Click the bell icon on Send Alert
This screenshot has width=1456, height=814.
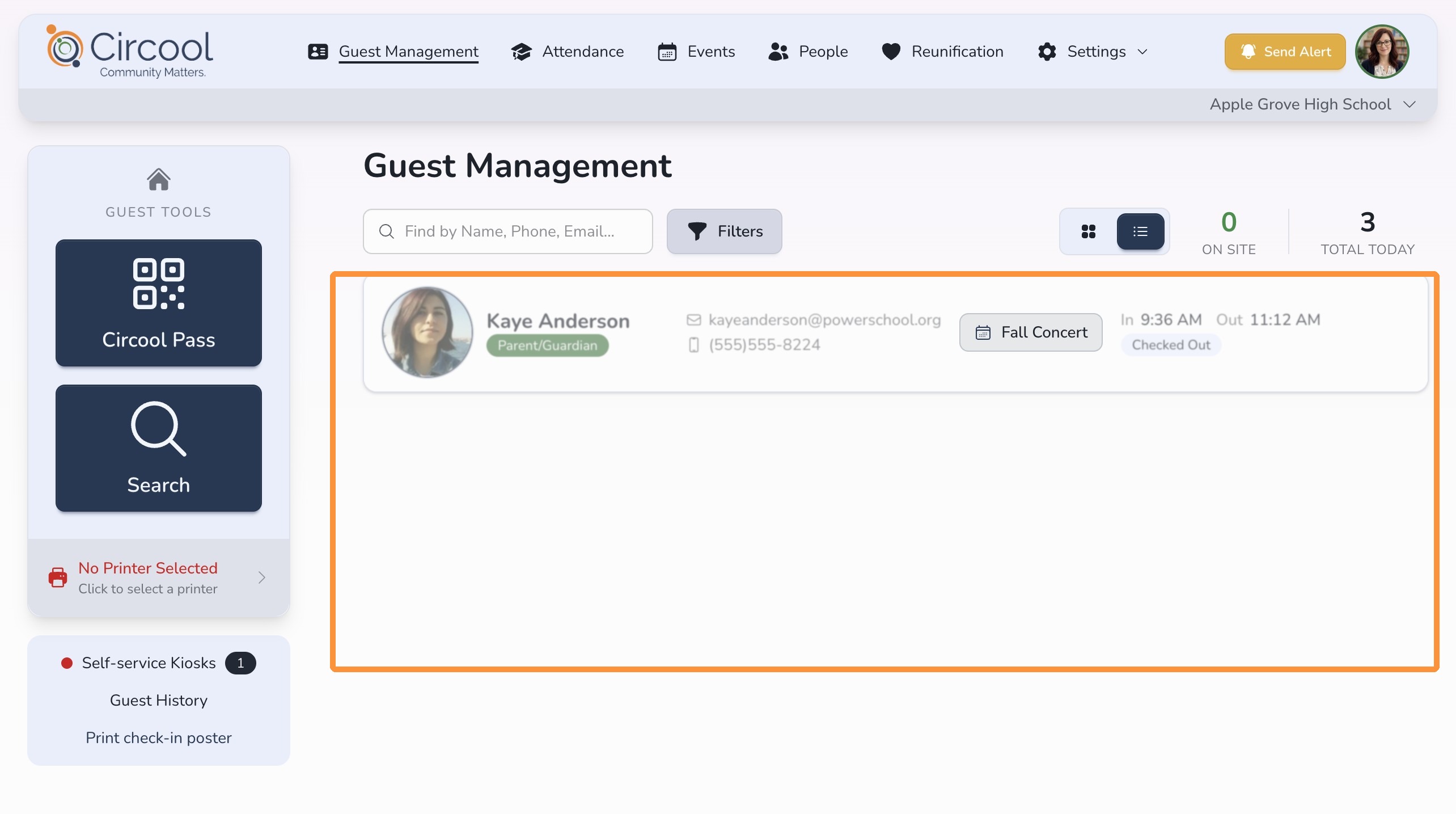pyautogui.click(x=1248, y=52)
